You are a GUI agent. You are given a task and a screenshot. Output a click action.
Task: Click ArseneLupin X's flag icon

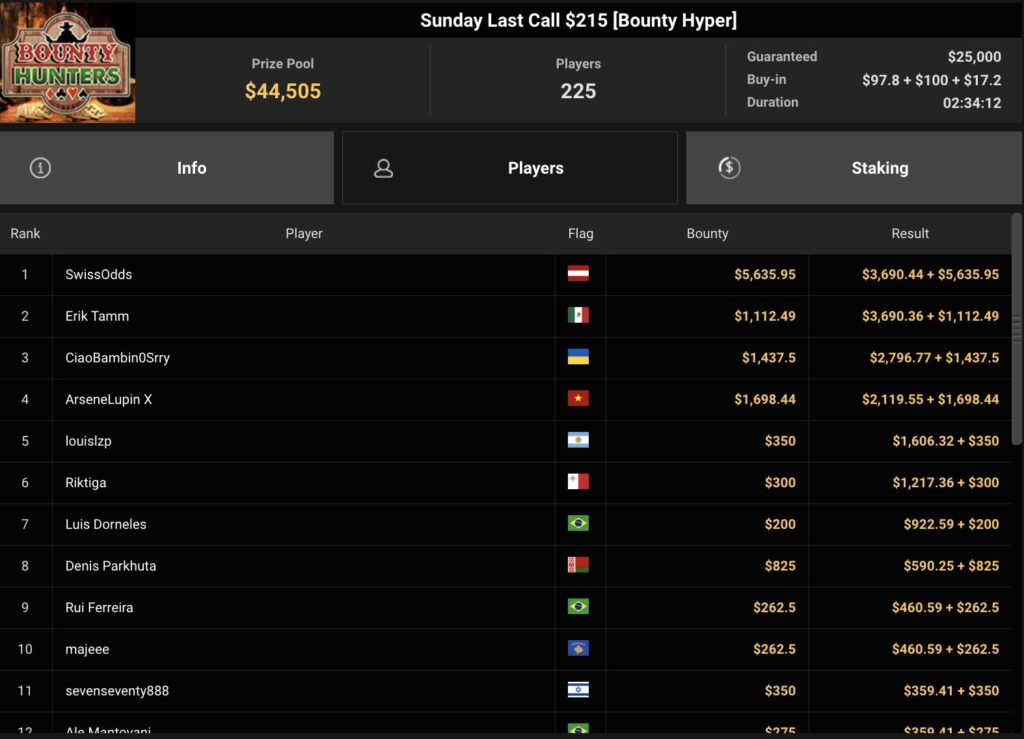pos(578,399)
